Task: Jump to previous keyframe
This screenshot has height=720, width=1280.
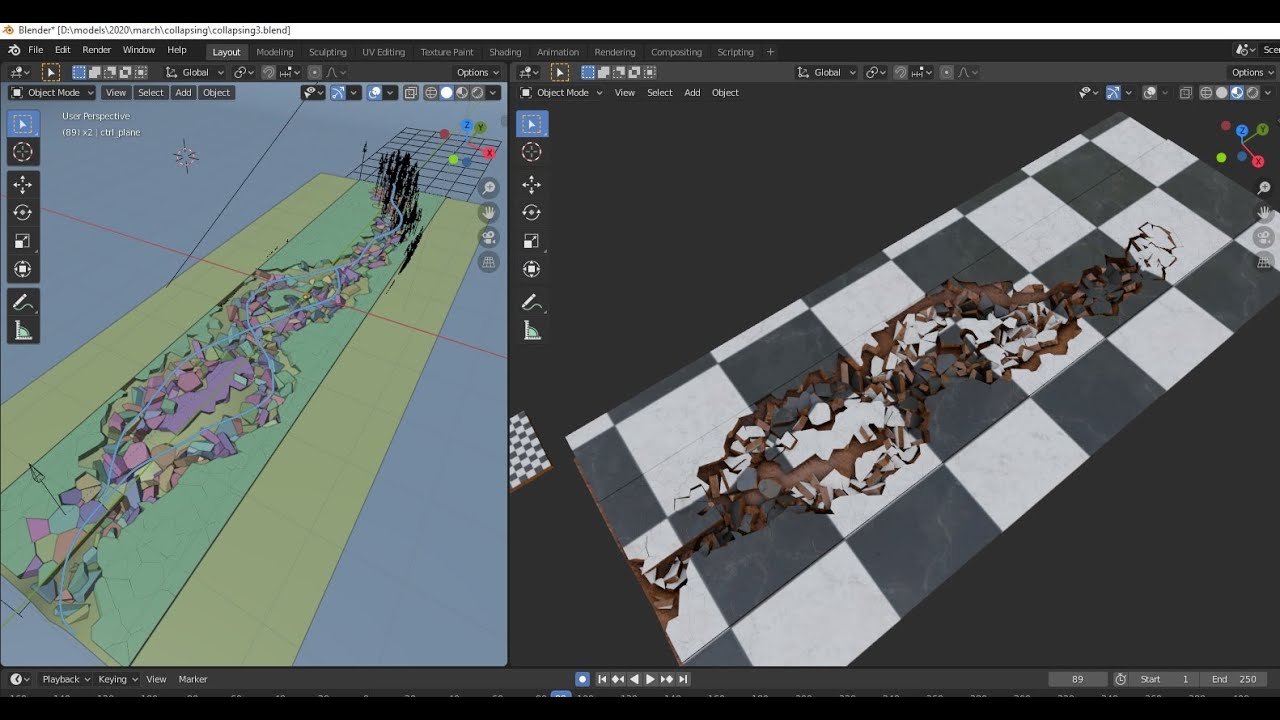Action: 618,679
